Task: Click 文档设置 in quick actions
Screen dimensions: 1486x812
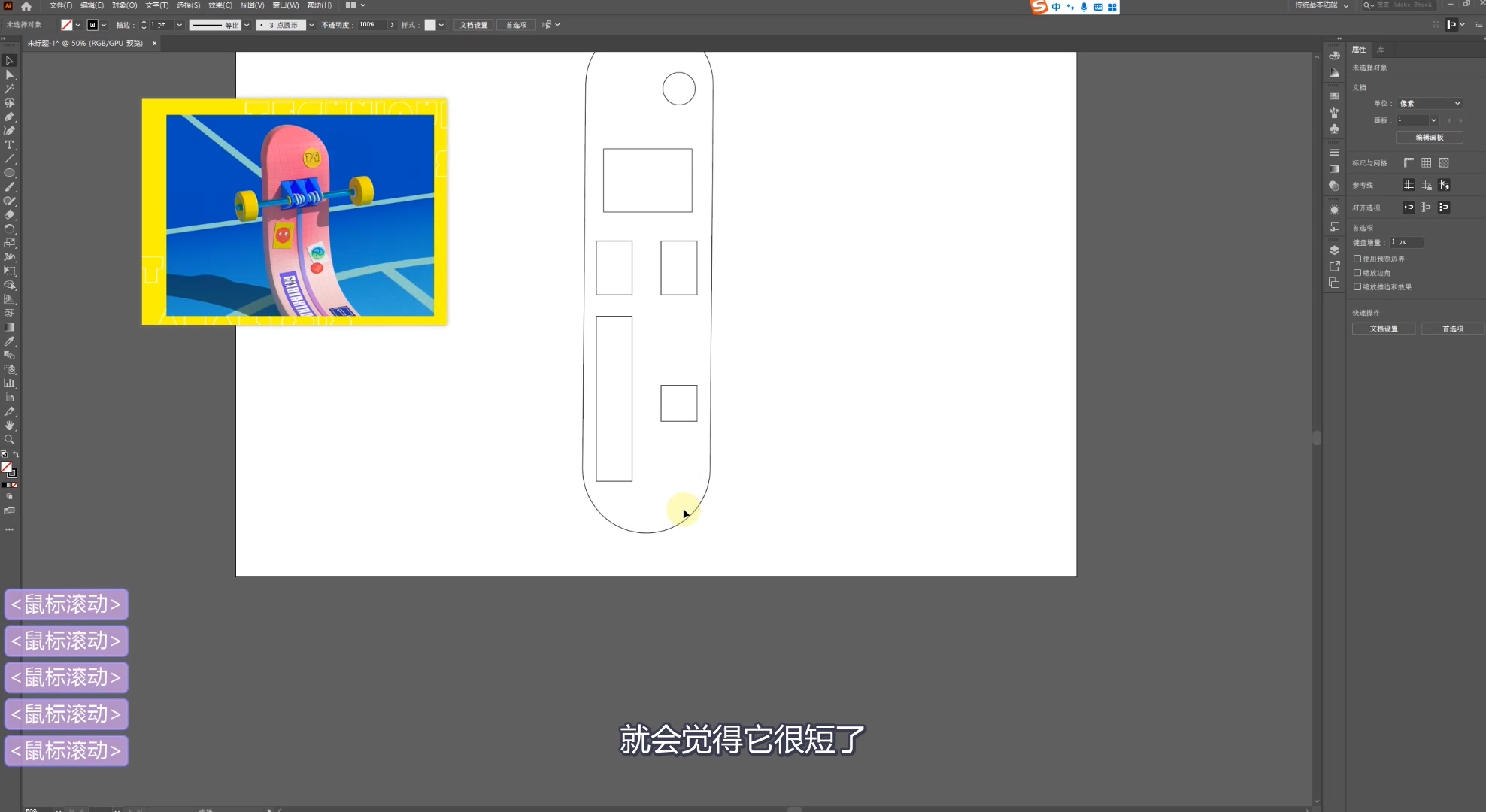Action: (1383, 329)
